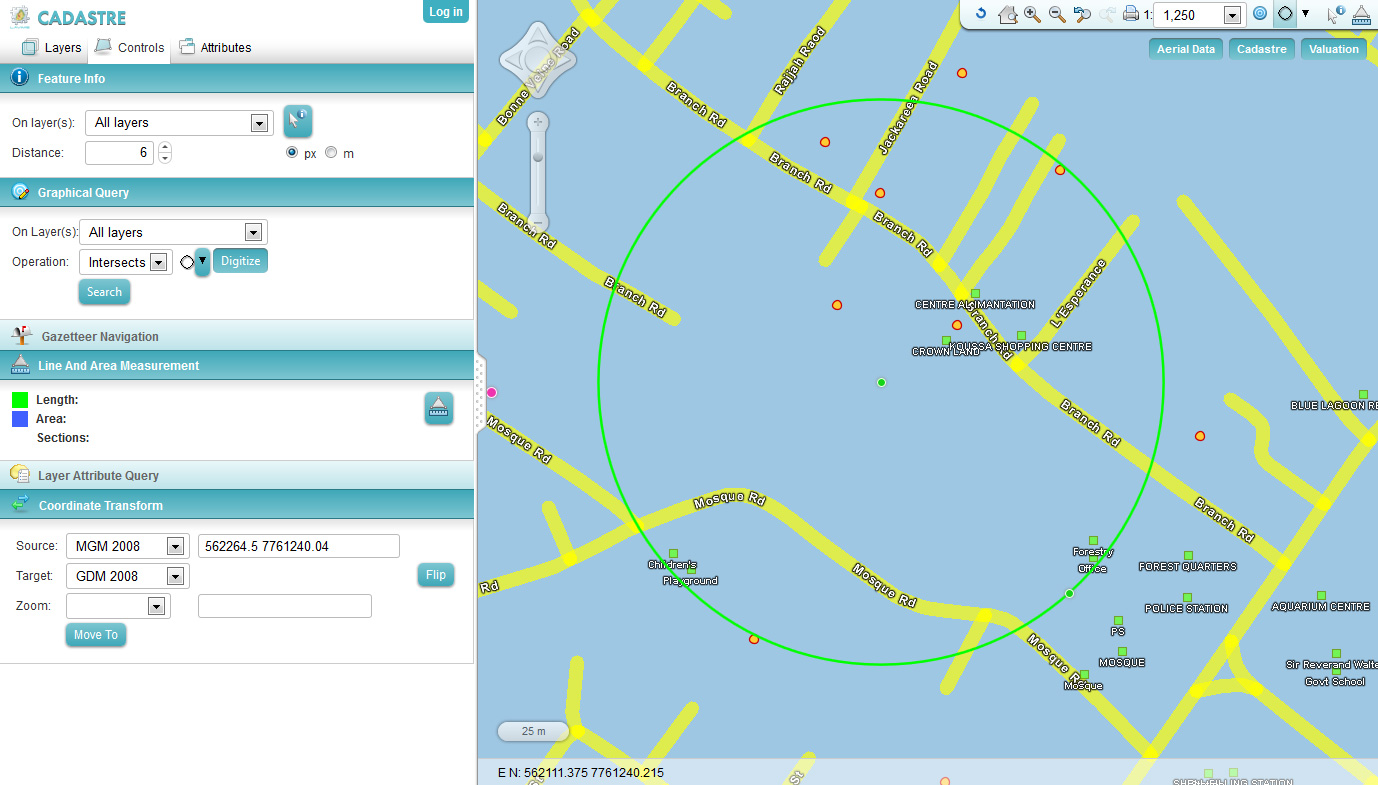Click the pink marker at map edge
The height and width of the screenshot is (785, 1378).
[491, 393]
